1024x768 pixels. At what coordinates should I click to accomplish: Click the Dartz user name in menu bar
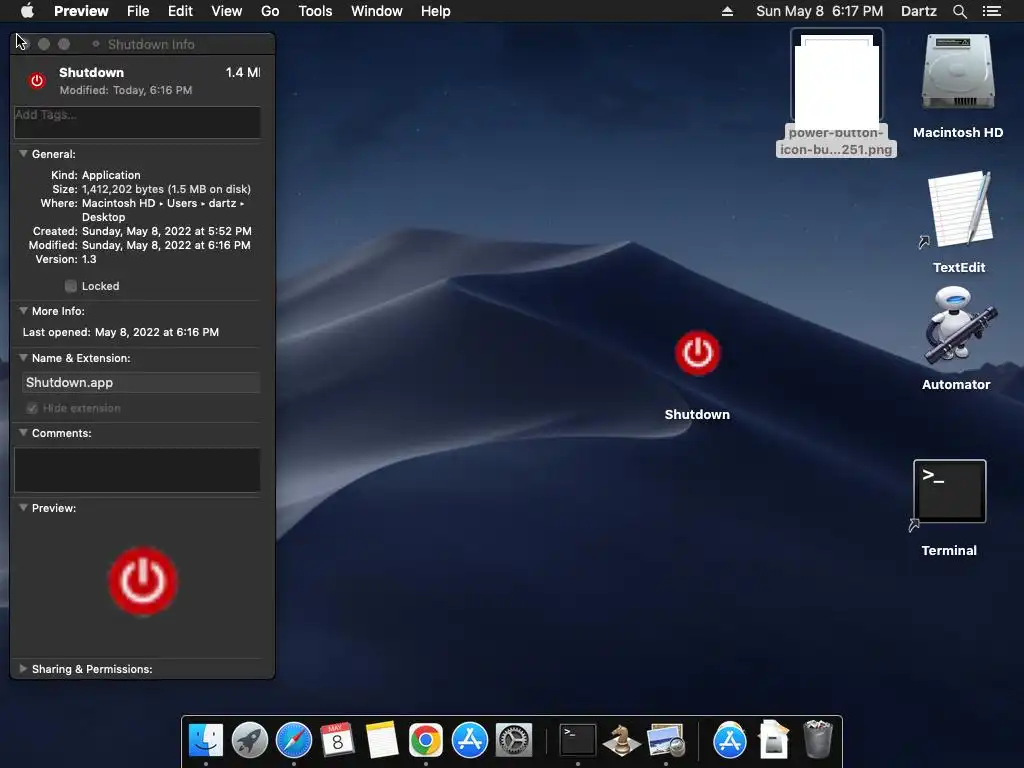919,11
